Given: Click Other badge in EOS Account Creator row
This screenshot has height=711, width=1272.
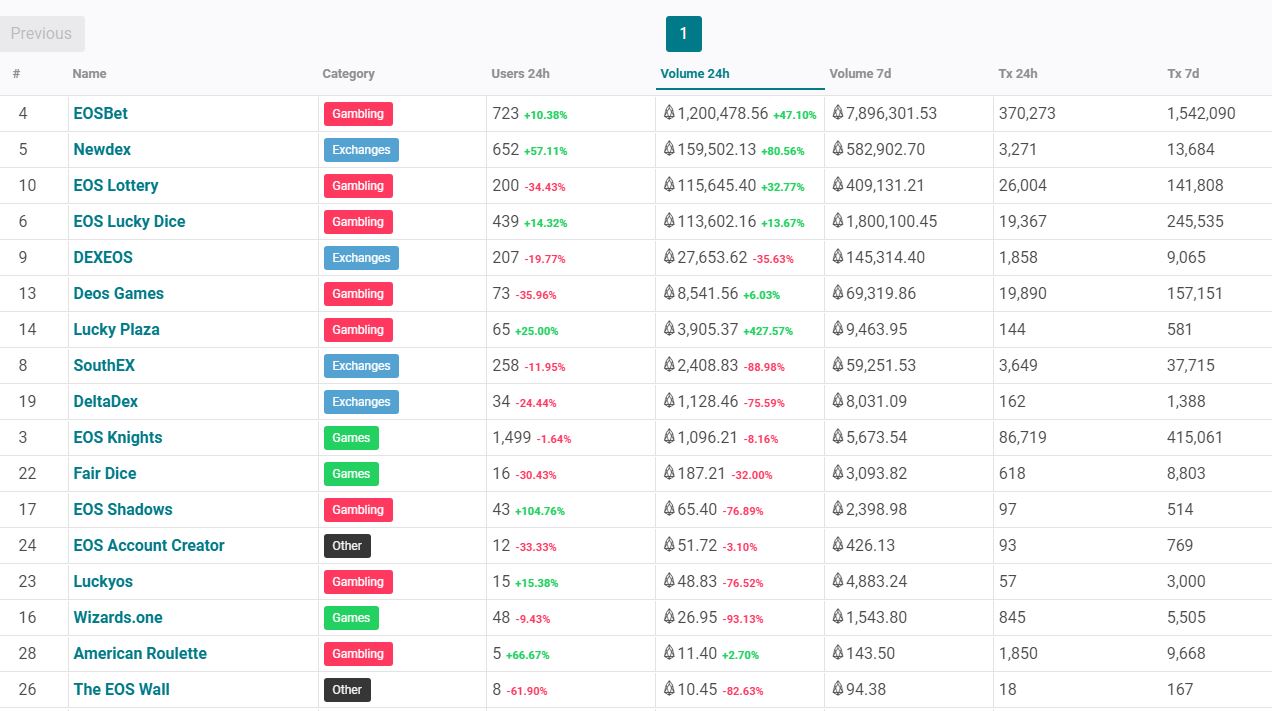Looking at the screenshot, I should click(347, 546).
